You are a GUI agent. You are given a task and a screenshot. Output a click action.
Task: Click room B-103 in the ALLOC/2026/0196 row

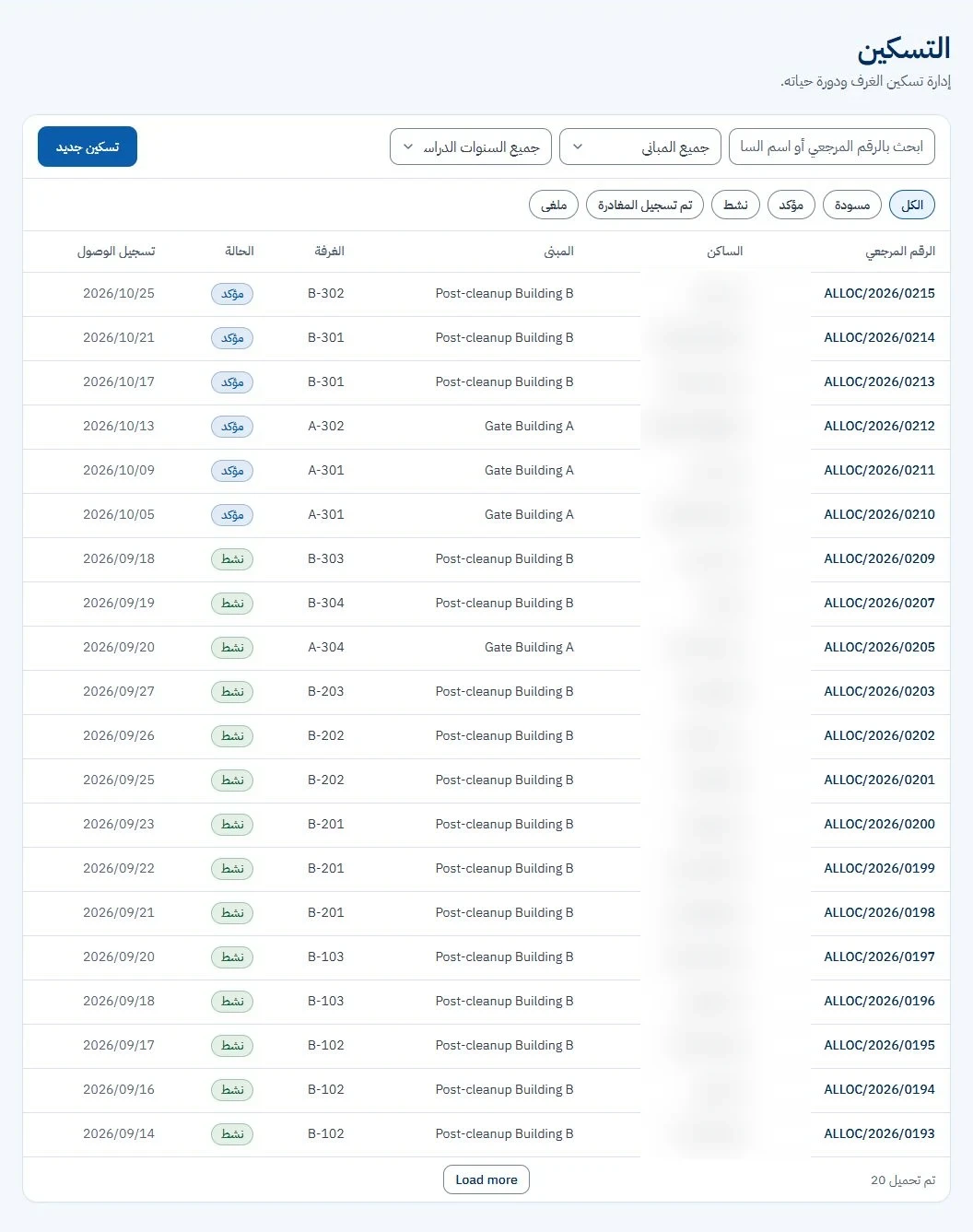pos(326,1001)
